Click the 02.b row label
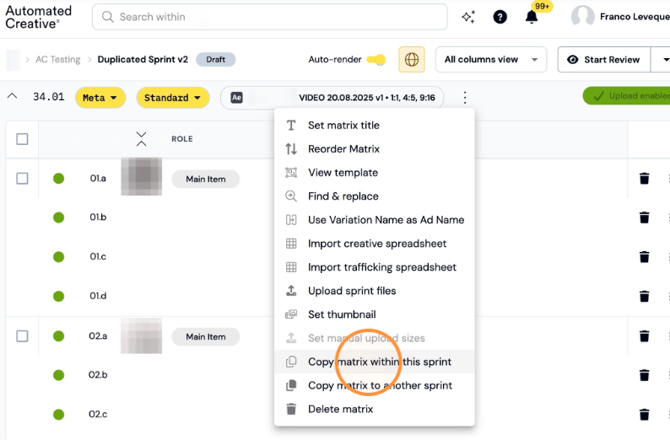The width and height of the screenshot is (670, 440). coord(98,375)
